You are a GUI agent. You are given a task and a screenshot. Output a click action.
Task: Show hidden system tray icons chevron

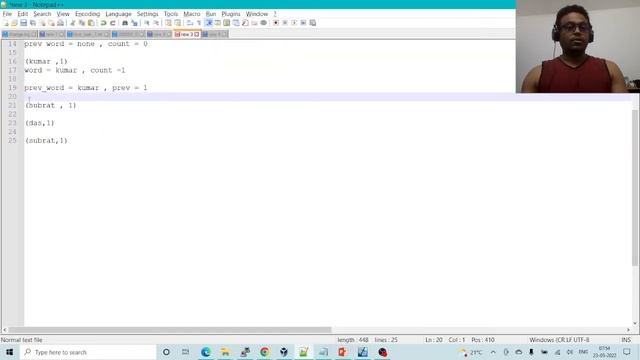pos(493,352)
